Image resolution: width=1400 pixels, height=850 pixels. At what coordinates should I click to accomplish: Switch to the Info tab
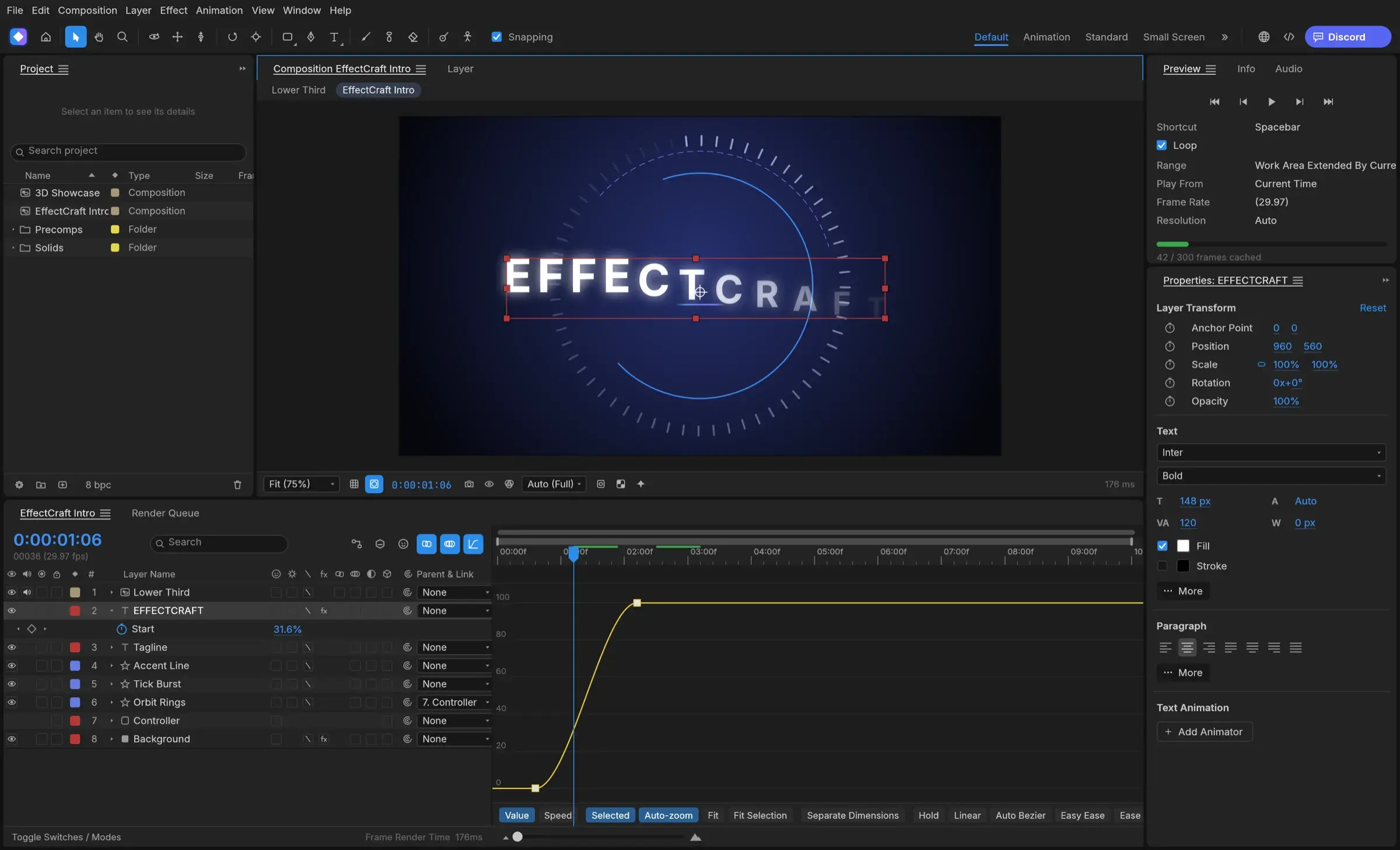click(1246, 69)
